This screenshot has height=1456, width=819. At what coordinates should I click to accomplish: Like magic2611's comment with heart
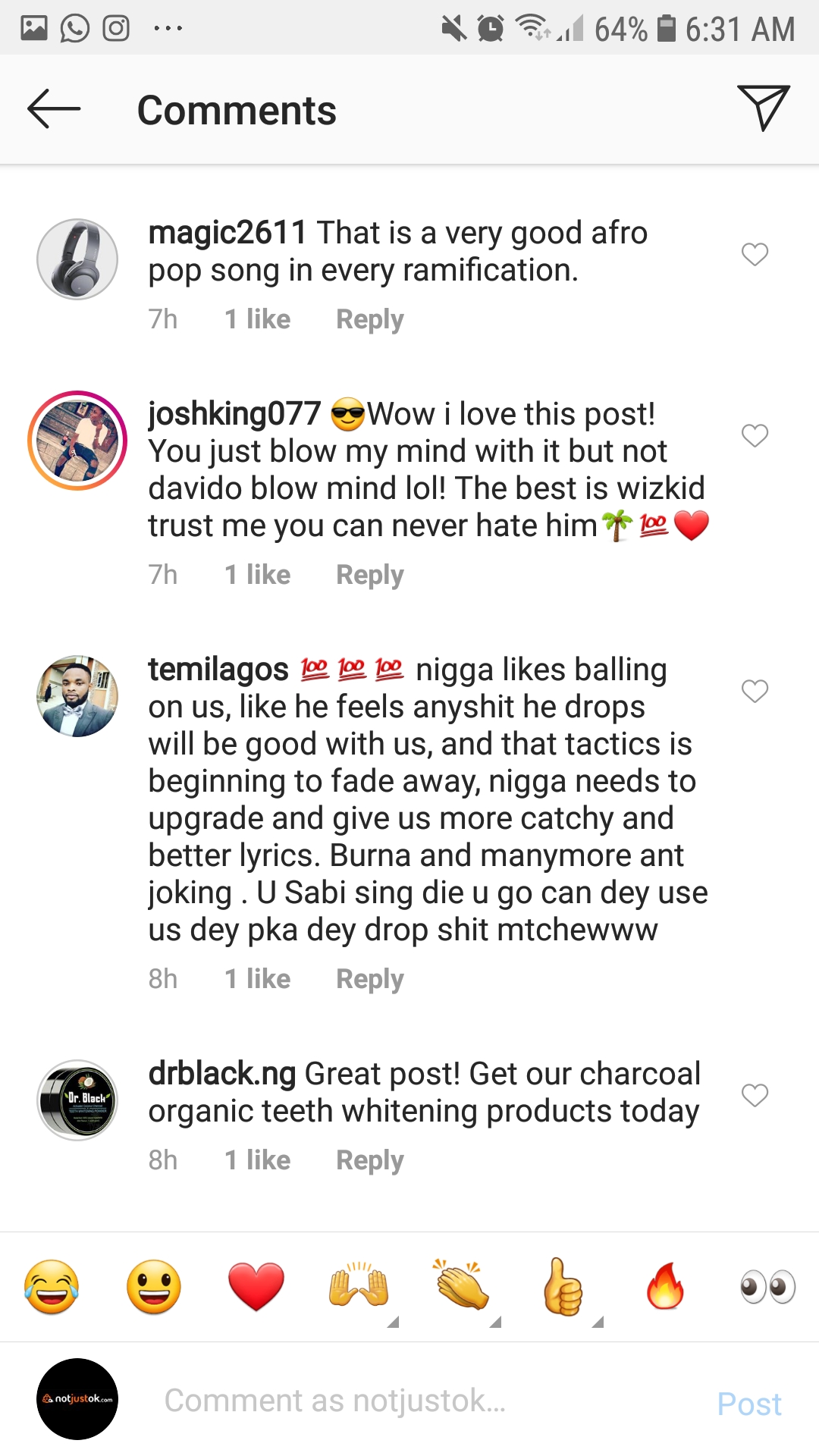tap(755, 254)
